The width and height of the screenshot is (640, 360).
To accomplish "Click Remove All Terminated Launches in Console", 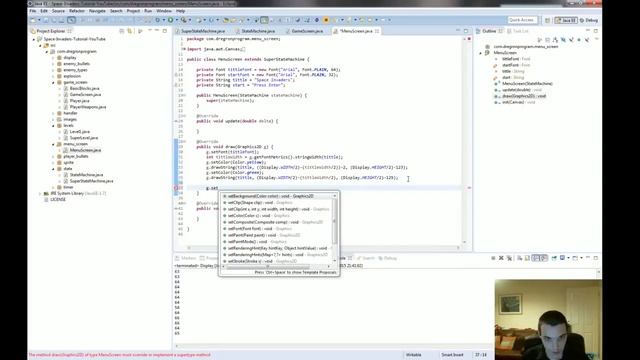I will coord(509,258).
